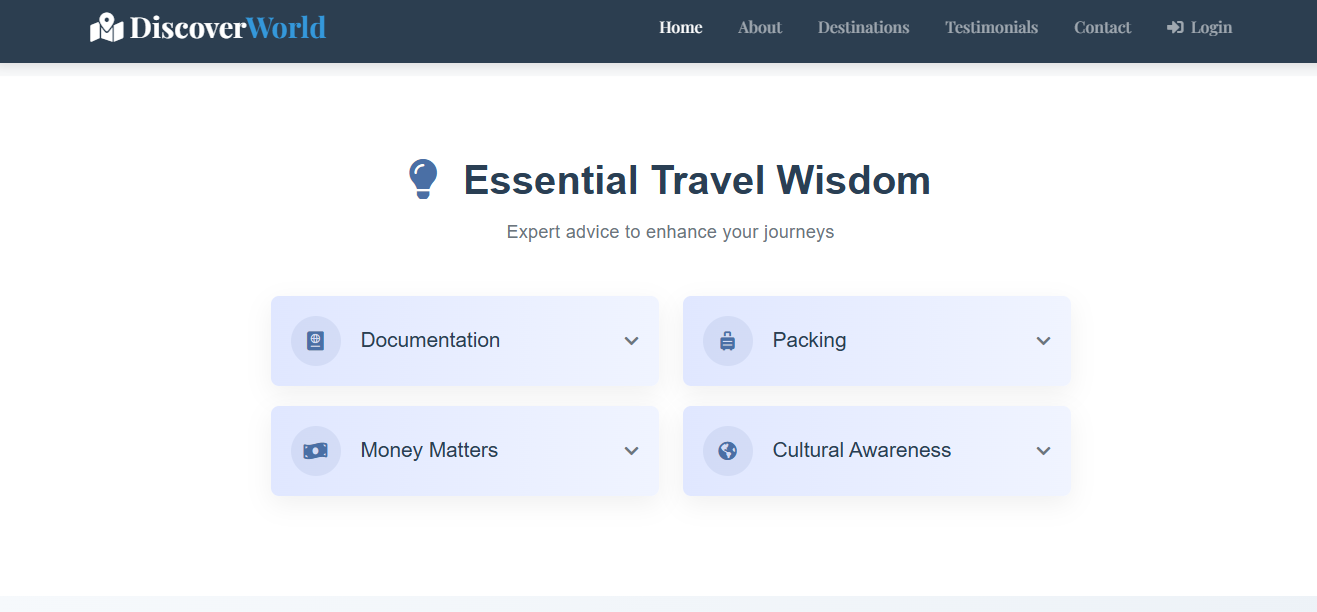The width and height of the screenshot is (1317, 612).
Task: Click the globe icon in Cultural Awareness
Action: click(728, 451)
